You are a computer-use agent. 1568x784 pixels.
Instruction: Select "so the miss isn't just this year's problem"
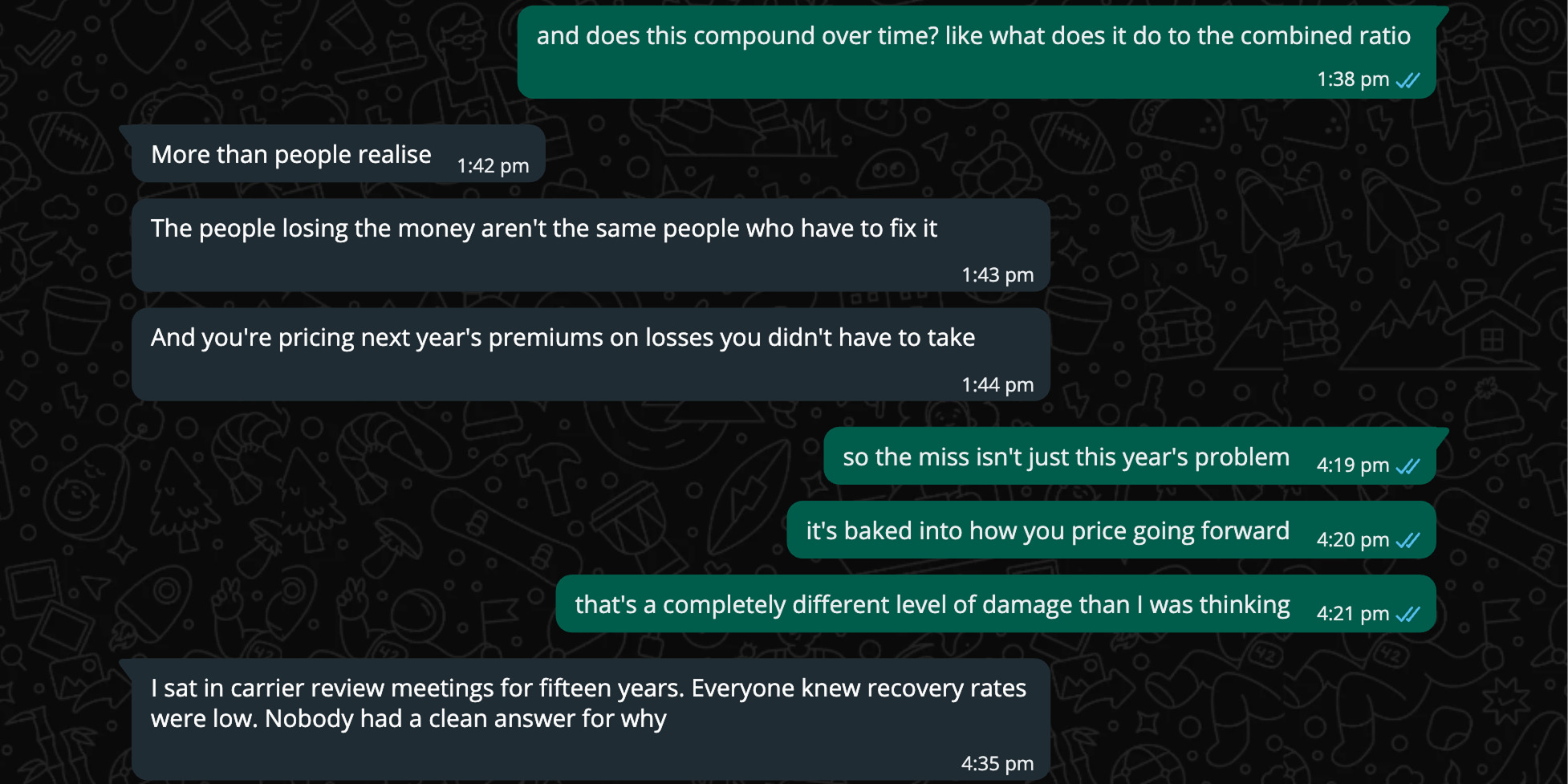(1066, 457)
